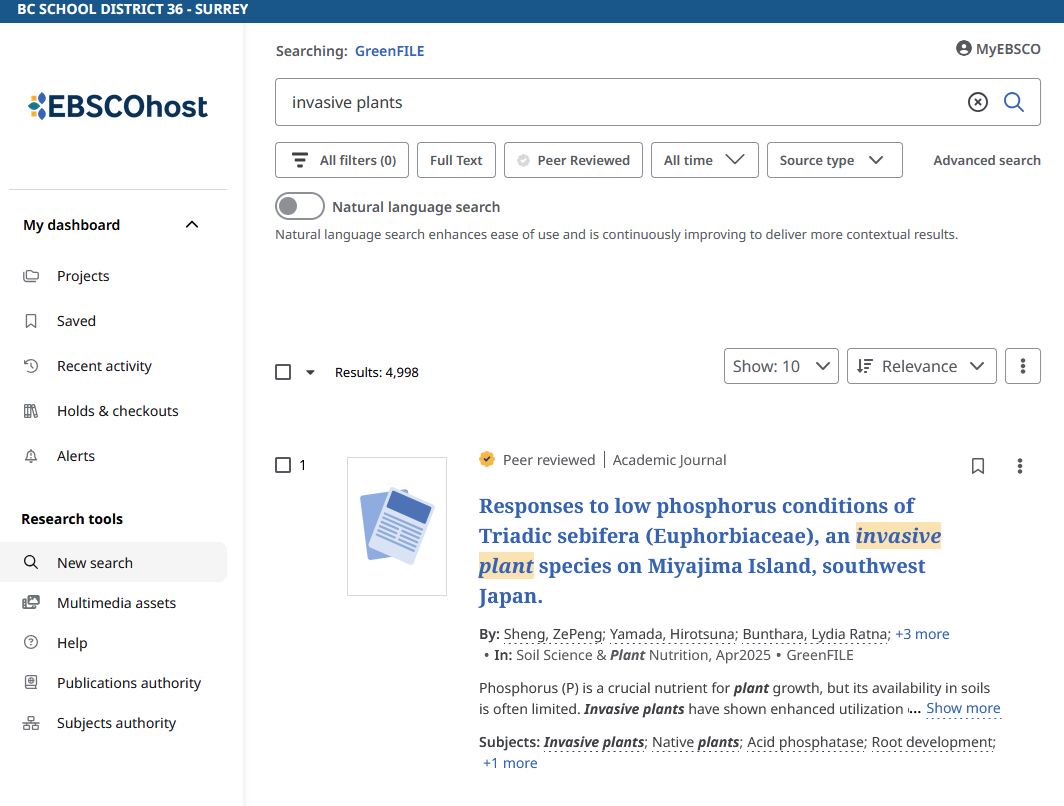Open Subjects authority
The width and height of the screenshot is (1064, 806).
(116, 723)
